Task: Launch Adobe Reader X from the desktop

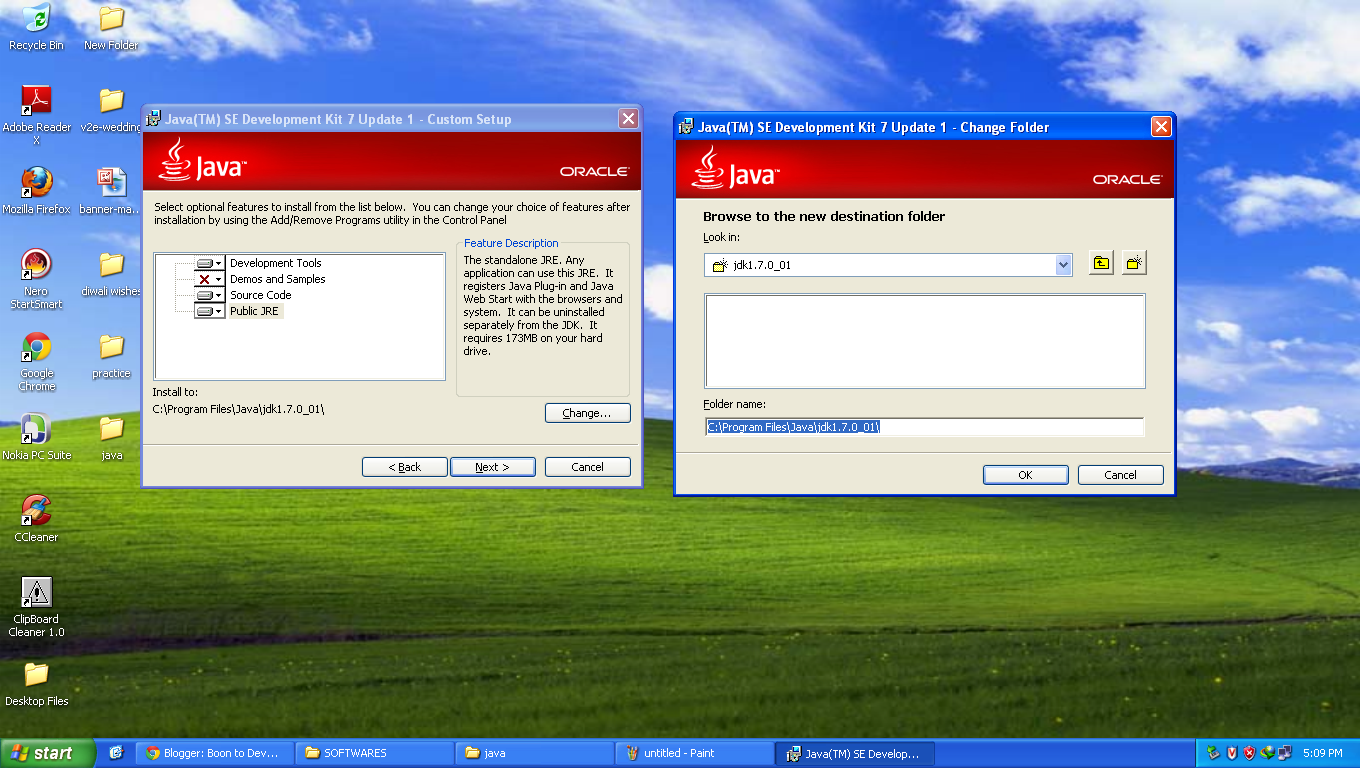Action: pos(36,115)
